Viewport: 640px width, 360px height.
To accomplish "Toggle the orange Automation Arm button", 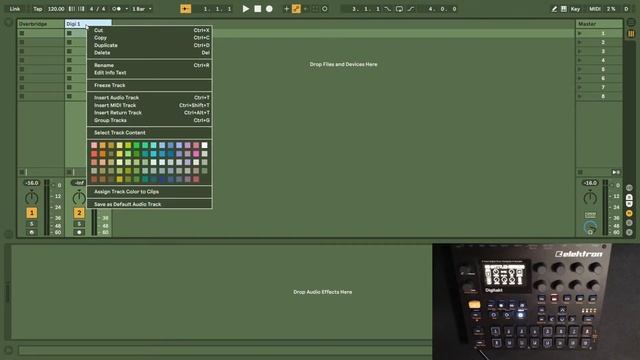I will pyautogui.click(x=296, y=9).
